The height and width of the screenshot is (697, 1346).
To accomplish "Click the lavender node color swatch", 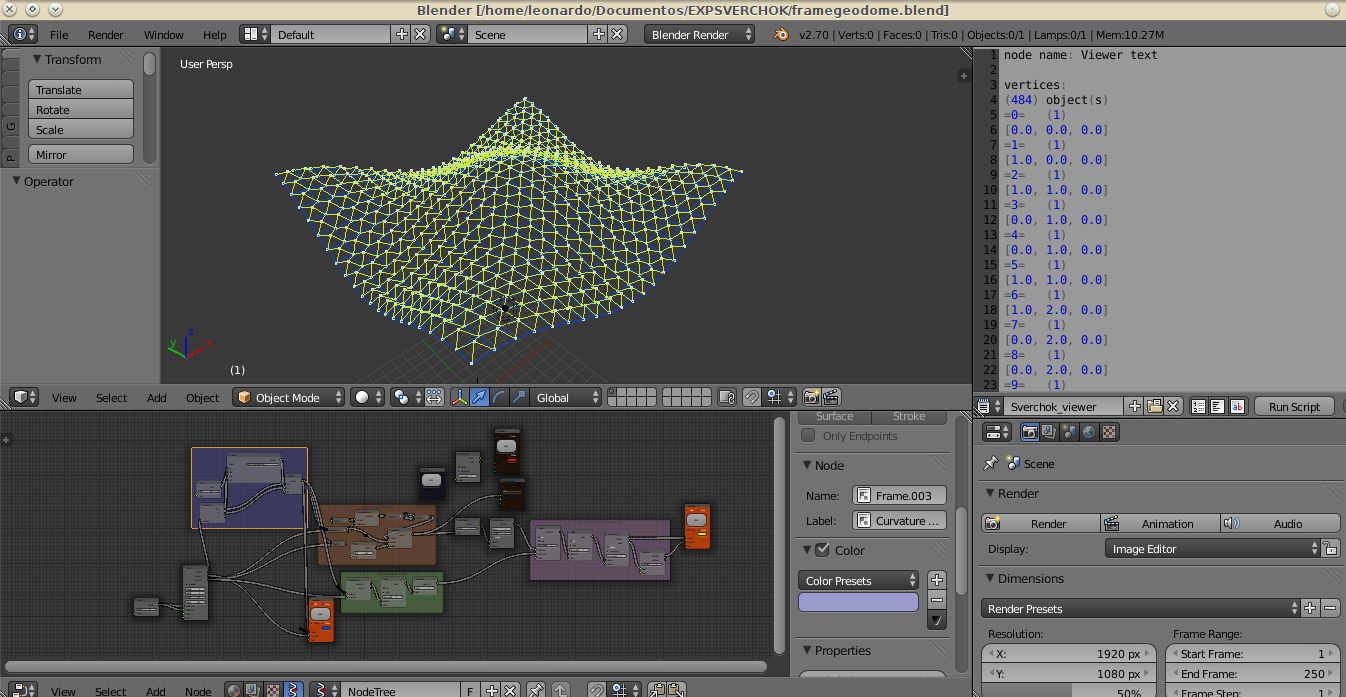I will [x=858, y=602].
